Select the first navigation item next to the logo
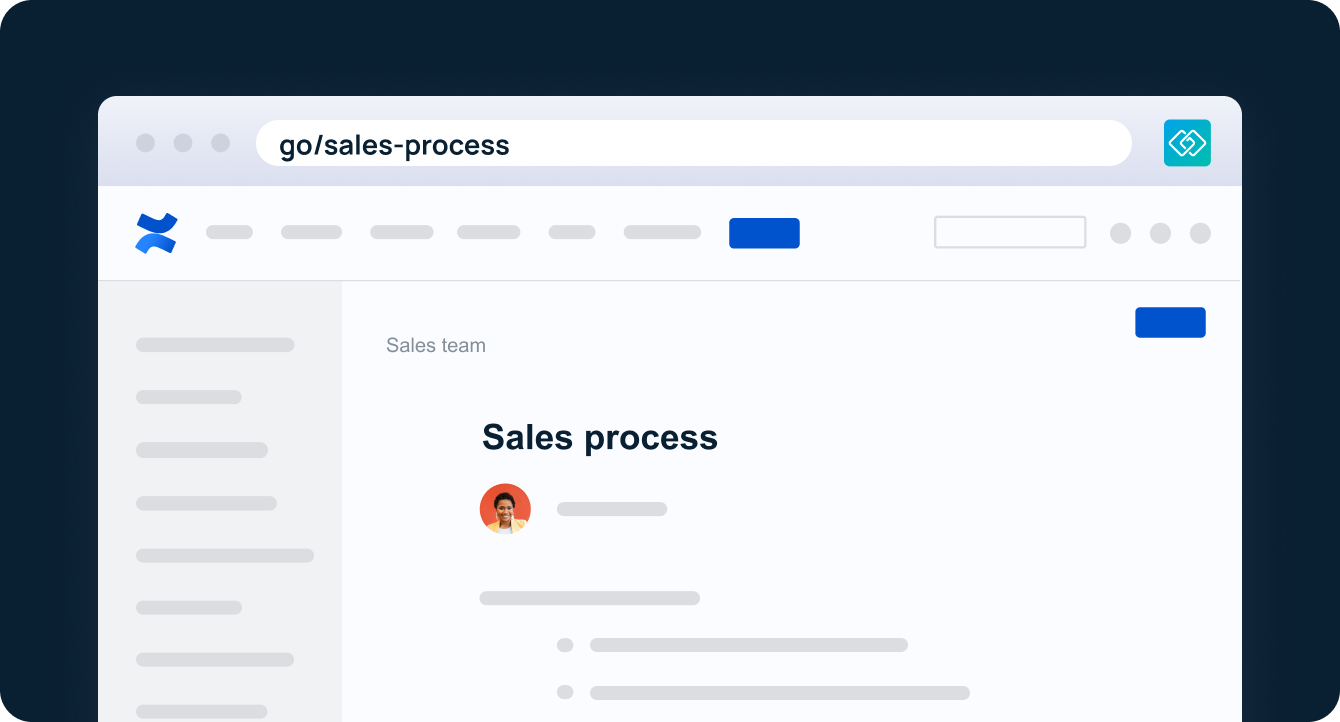Viewport: 1340px width, 722px height. point(229,232)
